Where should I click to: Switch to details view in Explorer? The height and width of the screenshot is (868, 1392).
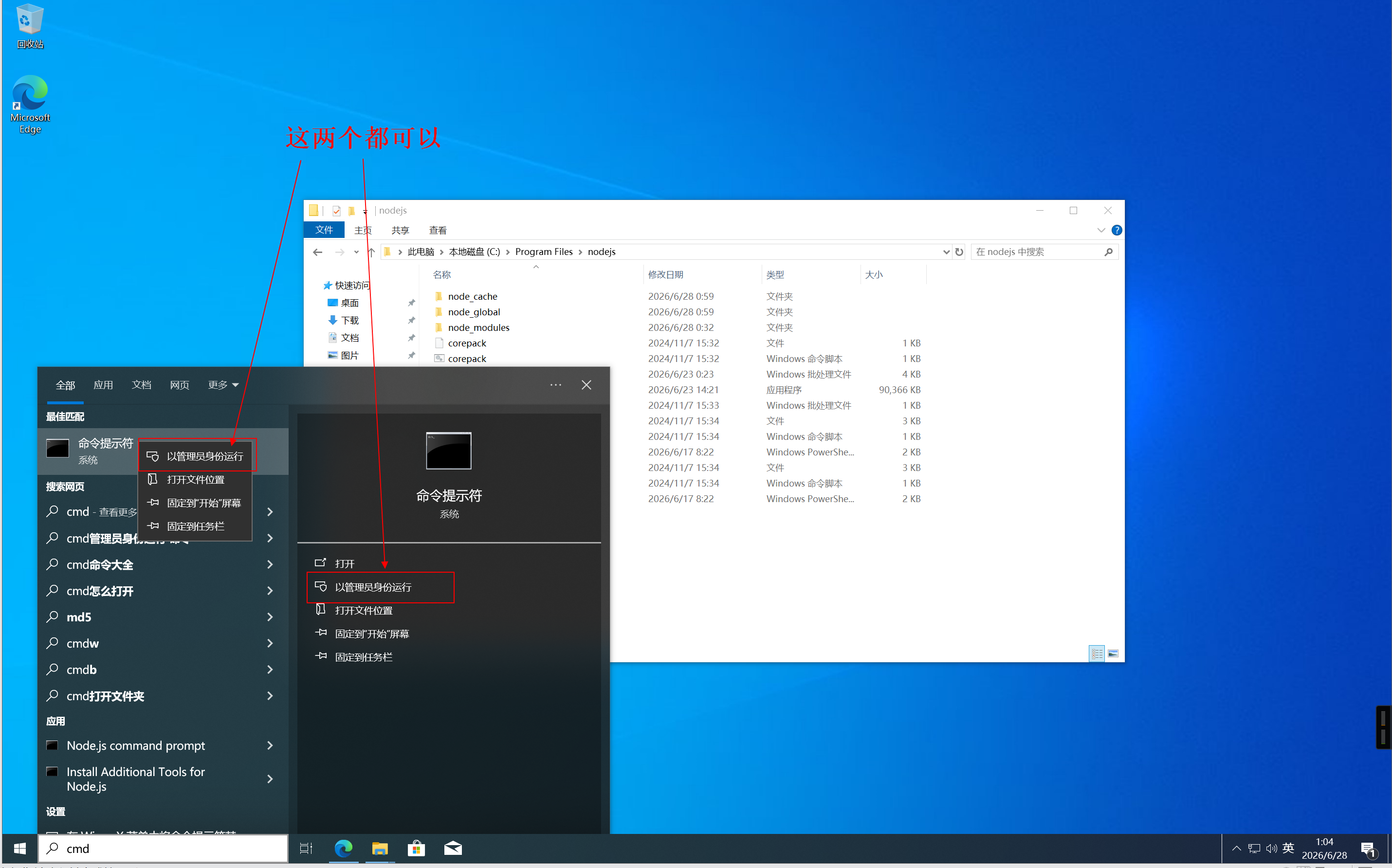1097,654
